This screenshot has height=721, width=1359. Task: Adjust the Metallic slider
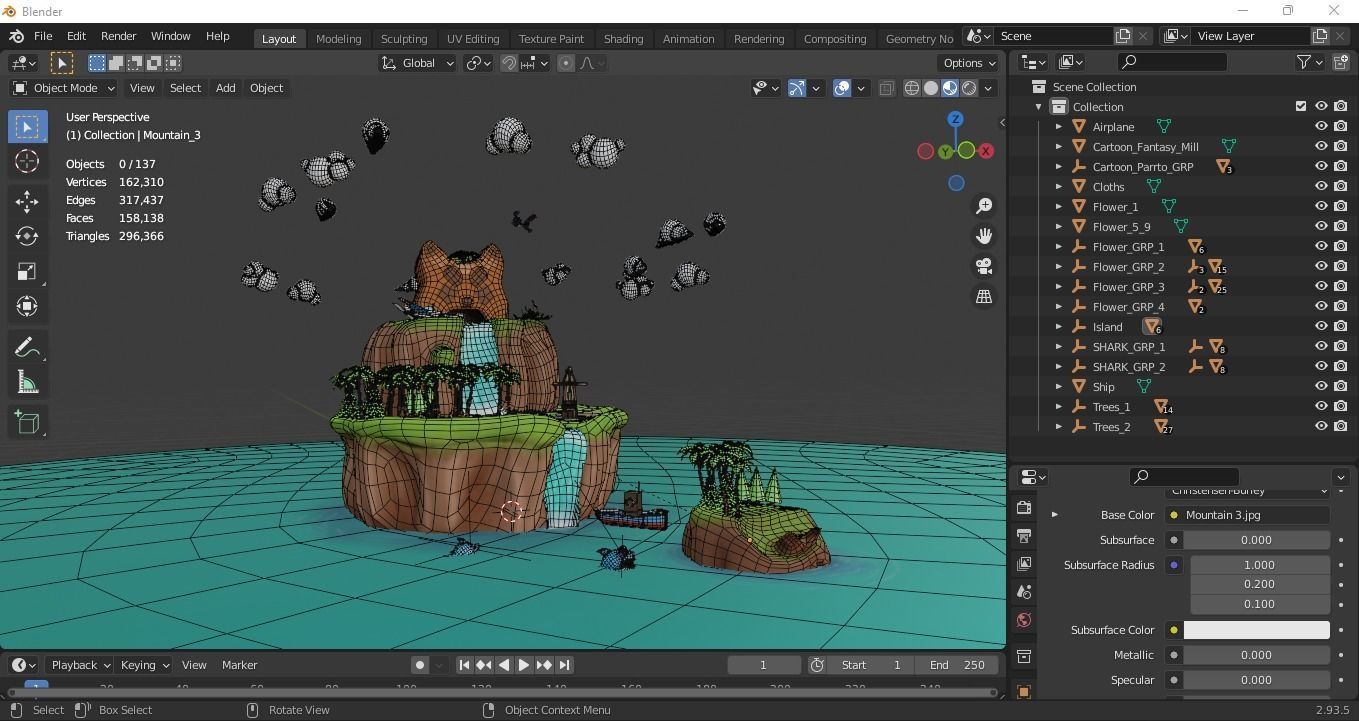1257,655
